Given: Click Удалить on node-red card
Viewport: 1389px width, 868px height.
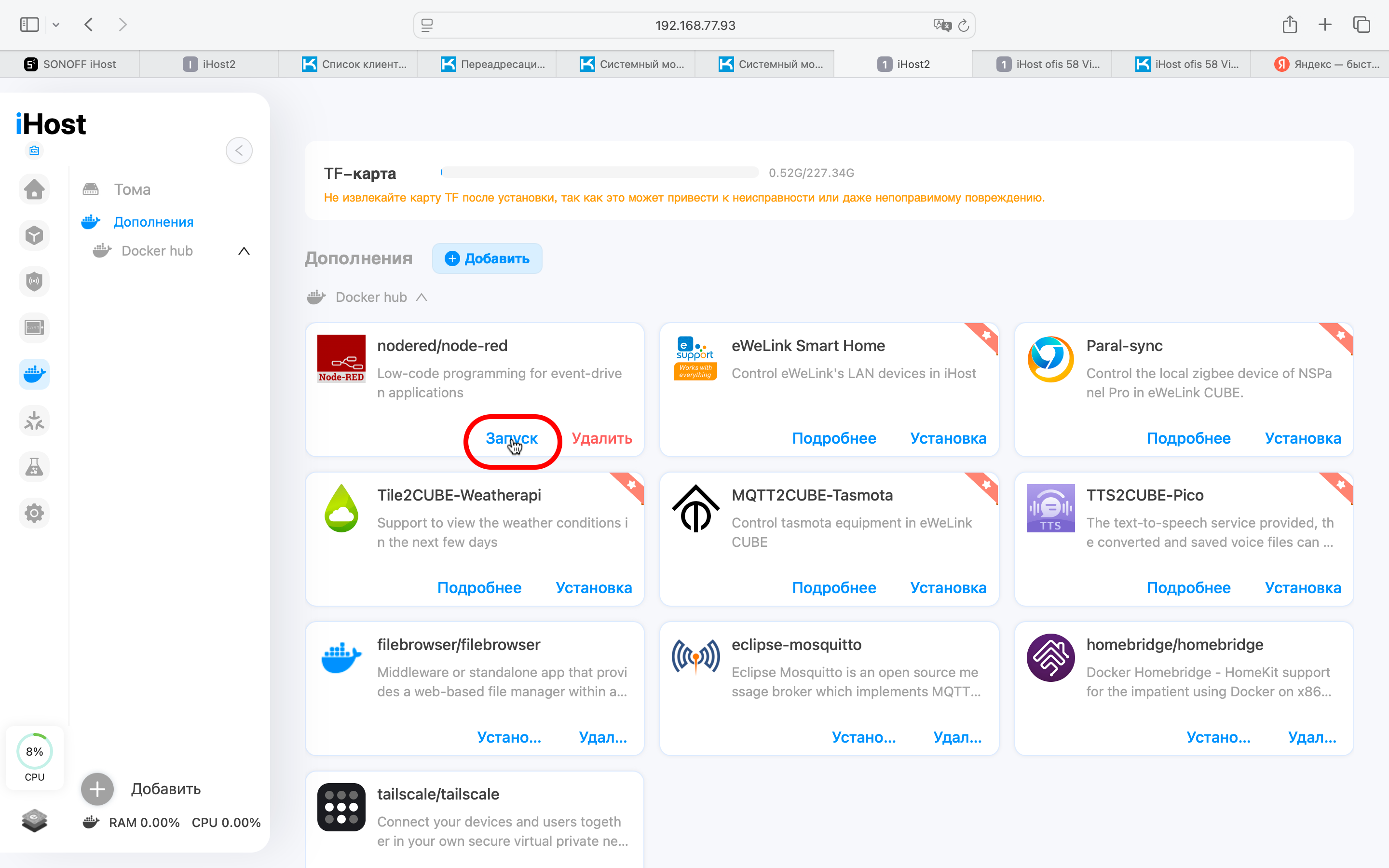Looking at the screenshot, I should pos(601,439).
